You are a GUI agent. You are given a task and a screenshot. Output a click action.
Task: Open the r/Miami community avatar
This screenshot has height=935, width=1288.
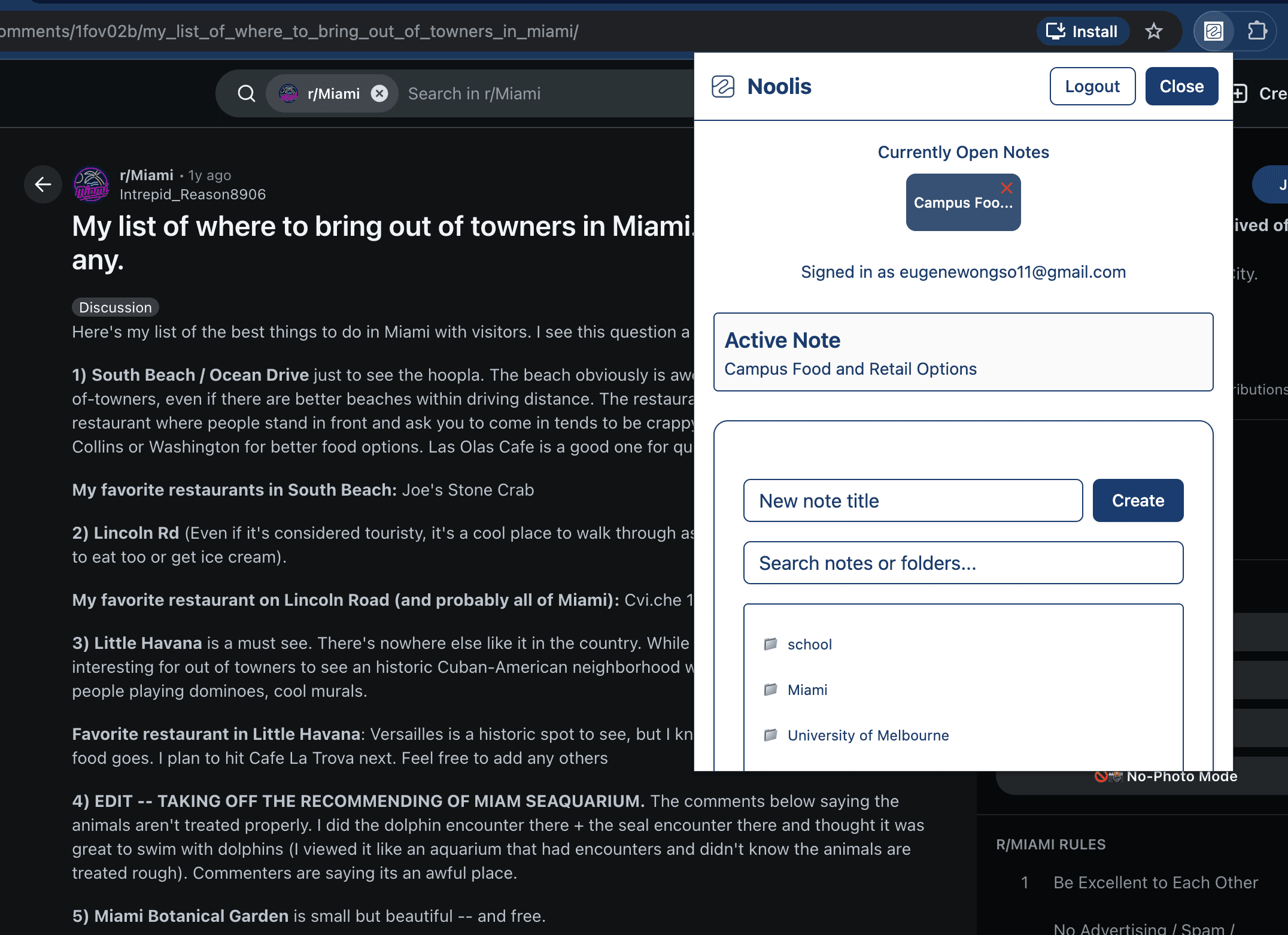[x=91, y=184]
